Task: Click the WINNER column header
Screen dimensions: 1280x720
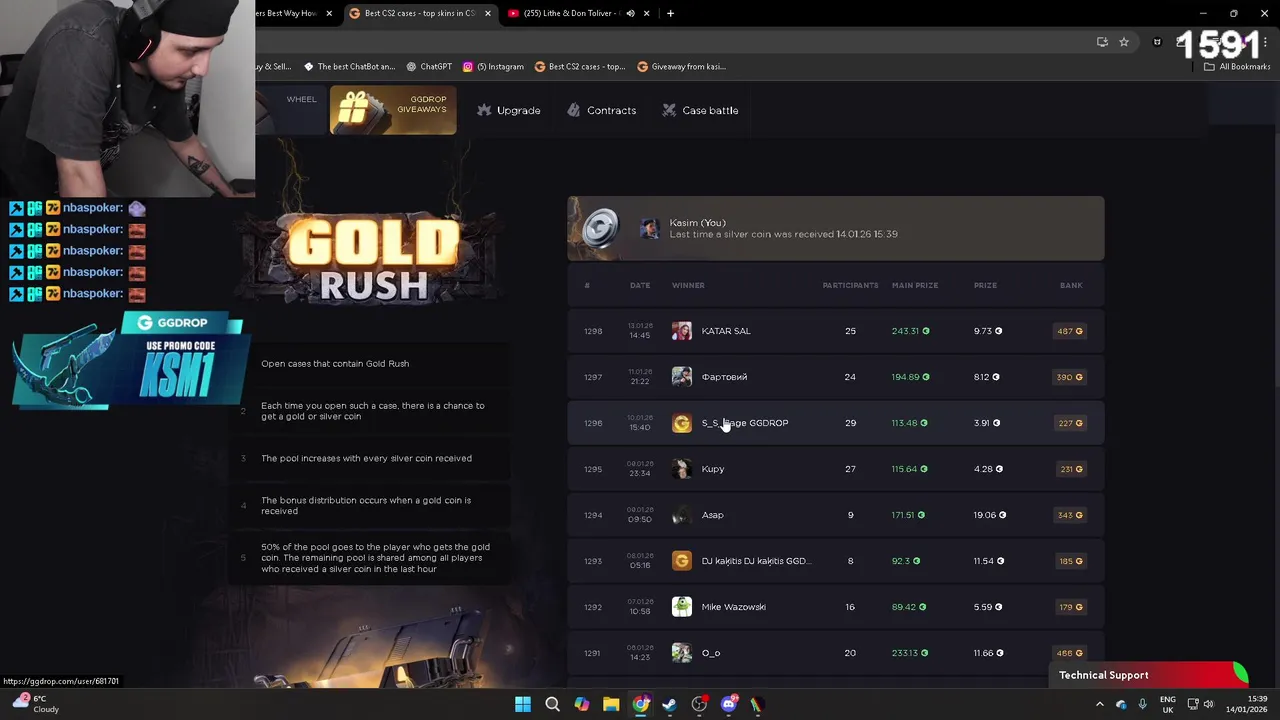Action: [688, 285]
